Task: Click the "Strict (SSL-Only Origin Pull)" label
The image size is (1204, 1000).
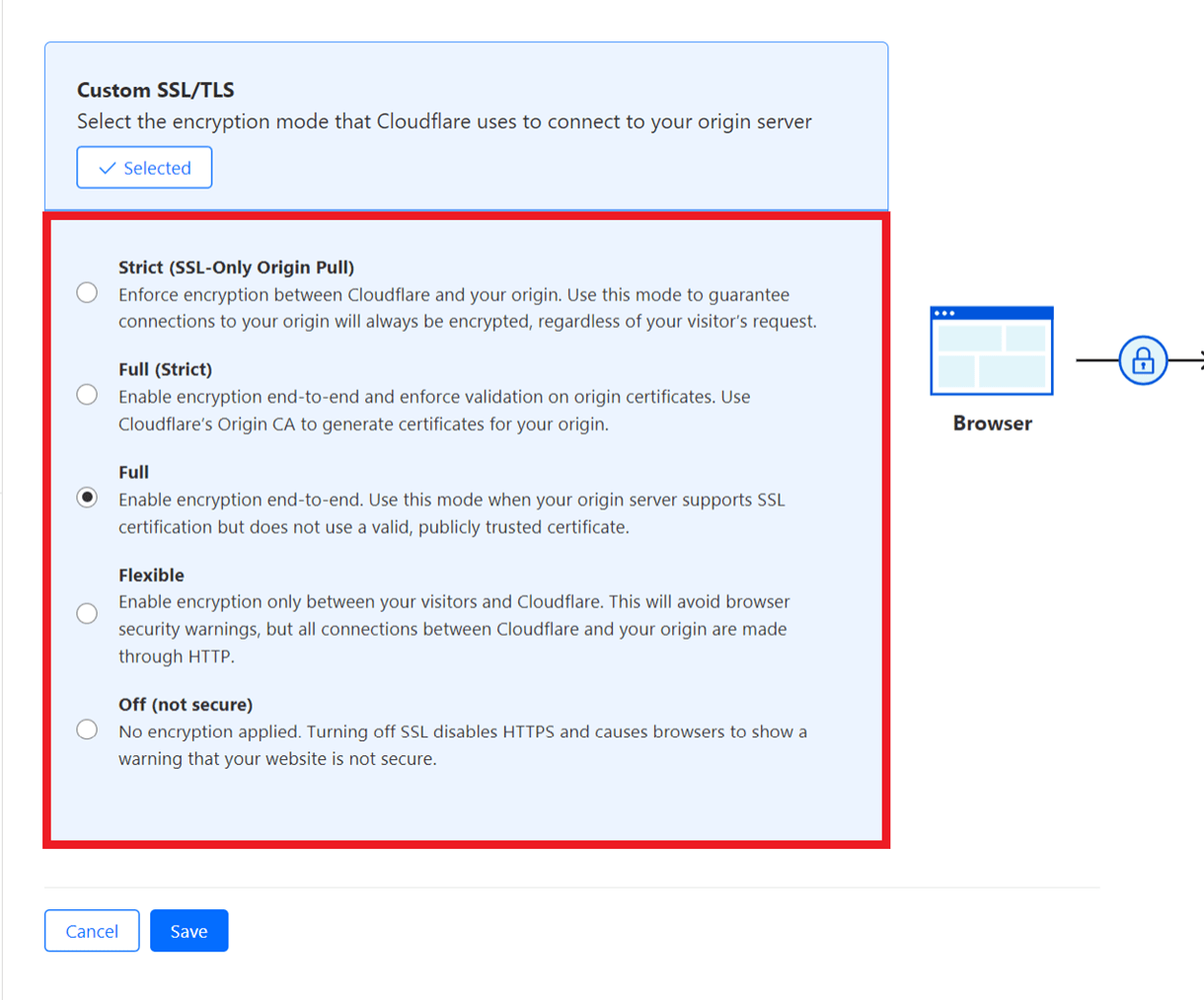Action: pos(237,268)
